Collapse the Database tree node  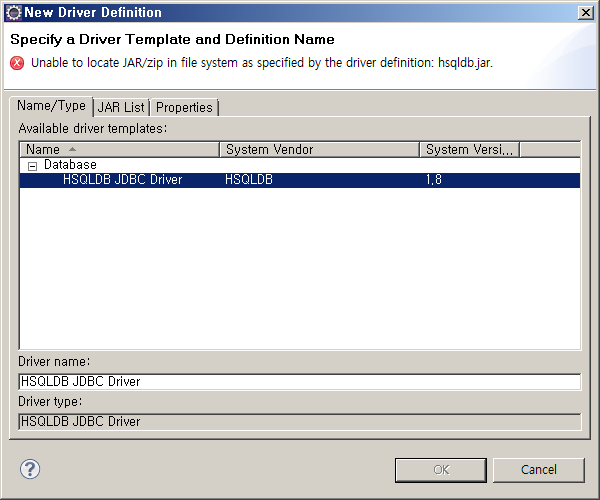32,165
